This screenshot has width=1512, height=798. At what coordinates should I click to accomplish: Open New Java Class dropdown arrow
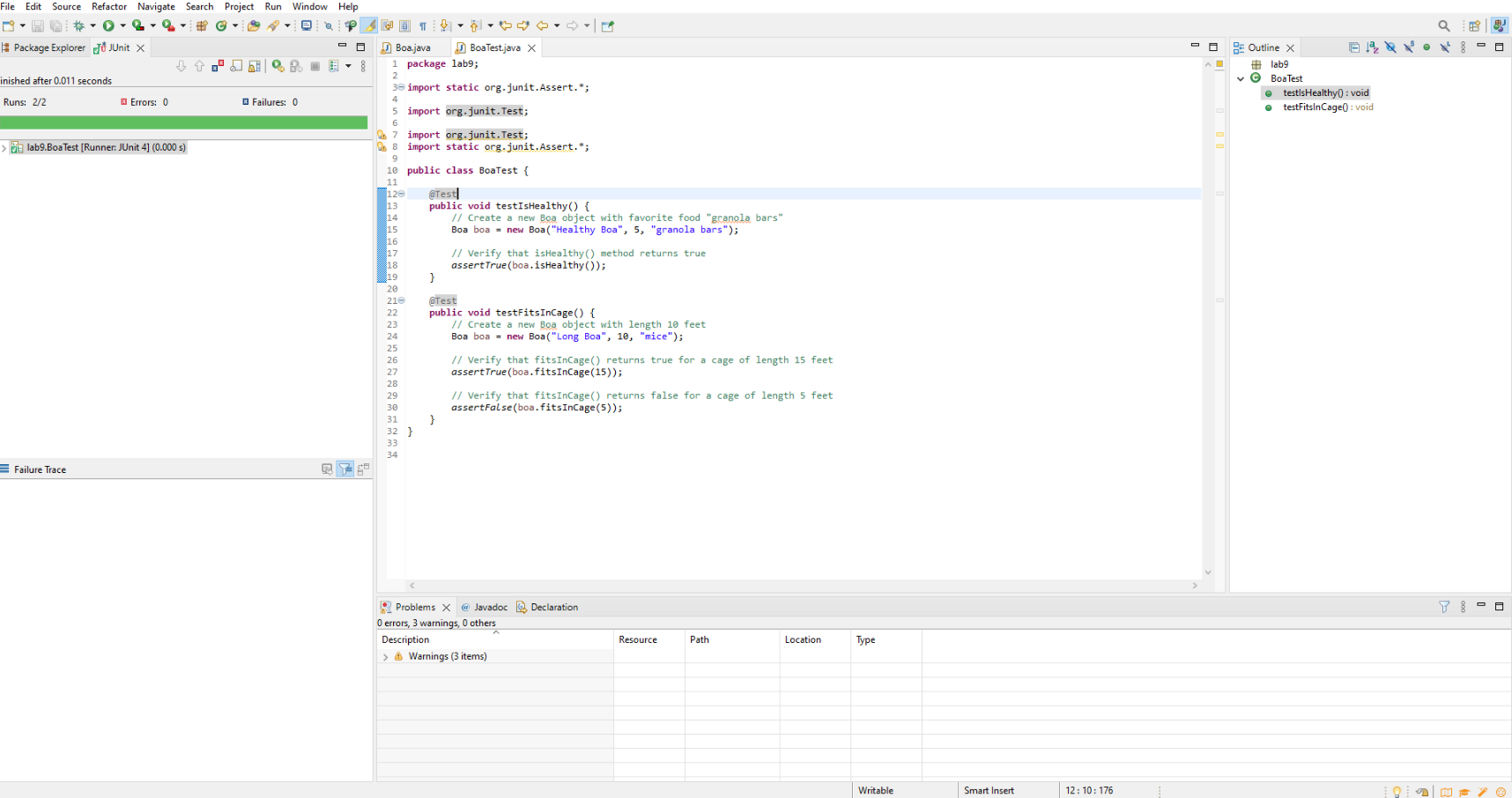[x=235, y=26]
